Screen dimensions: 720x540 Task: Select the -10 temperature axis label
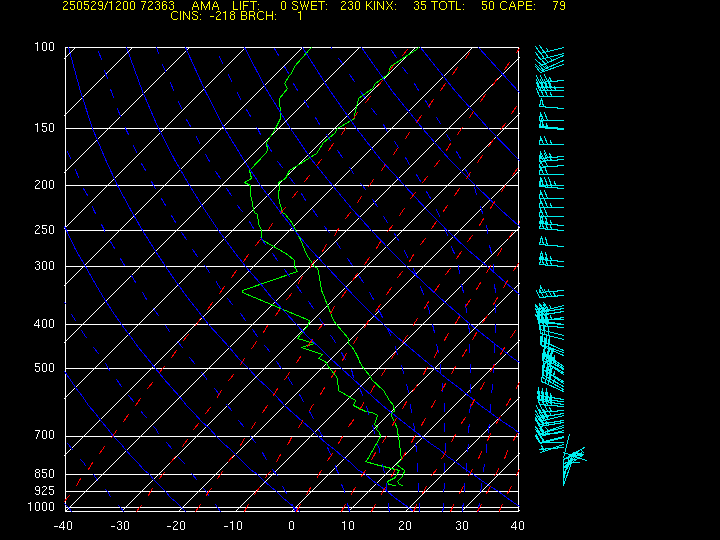coord(233,526)
